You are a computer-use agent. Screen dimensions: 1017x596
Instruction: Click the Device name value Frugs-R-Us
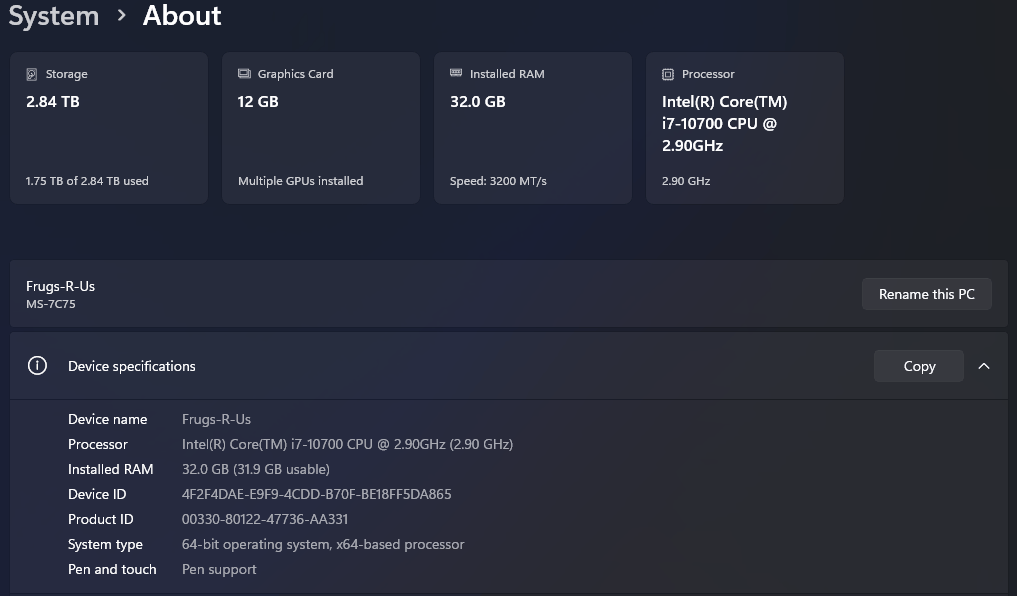coord(216,420)
